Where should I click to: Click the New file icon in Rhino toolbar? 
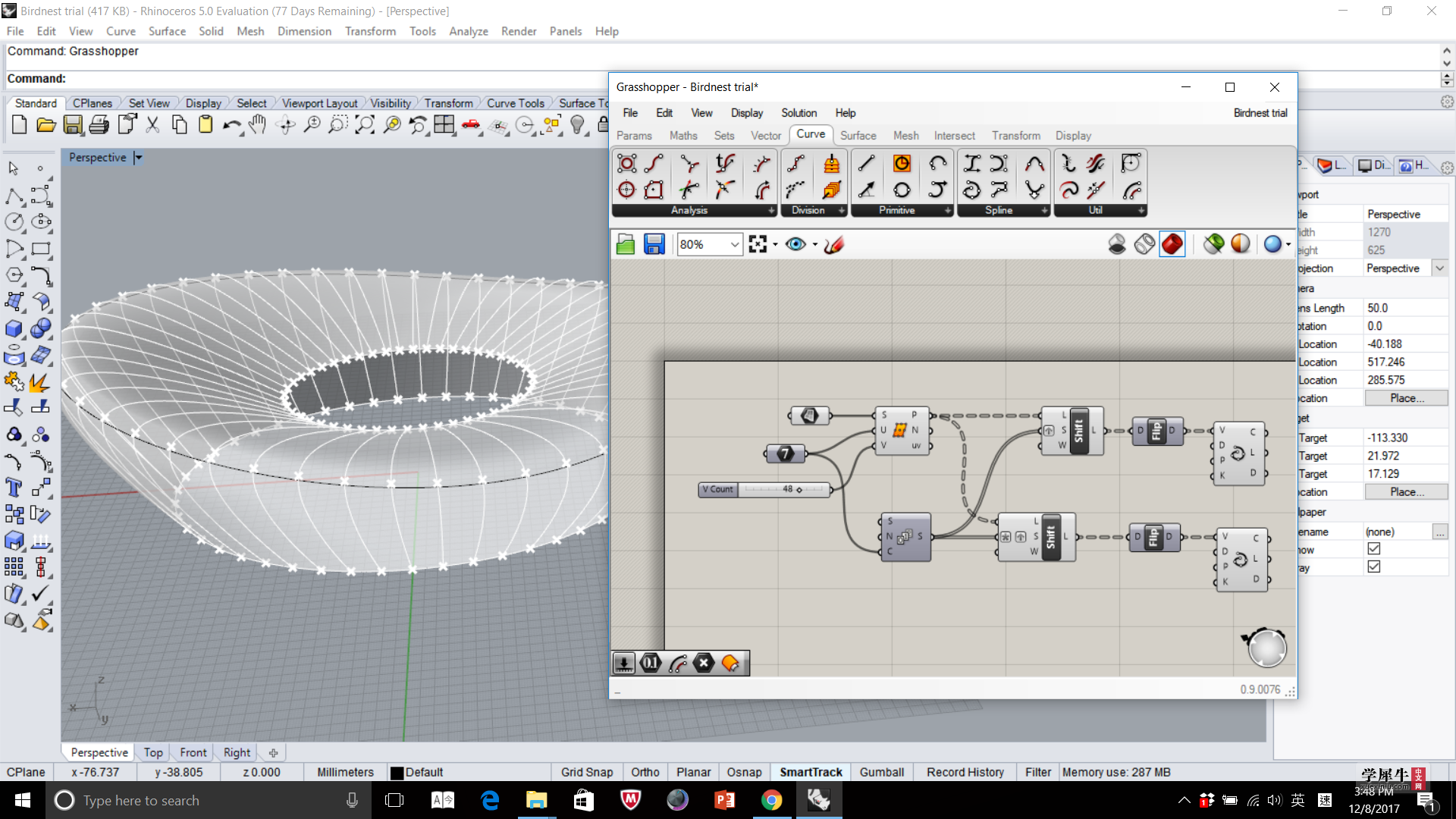click(x=20, y=125)
